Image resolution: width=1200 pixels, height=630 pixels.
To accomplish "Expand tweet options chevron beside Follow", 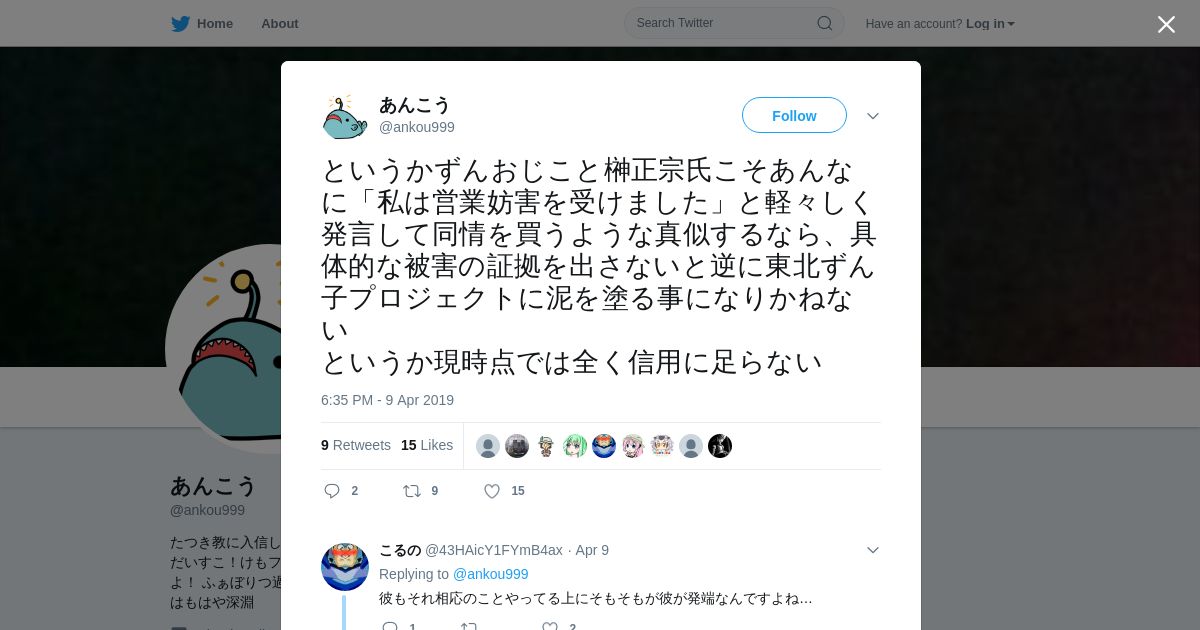I will coord(873,116).
